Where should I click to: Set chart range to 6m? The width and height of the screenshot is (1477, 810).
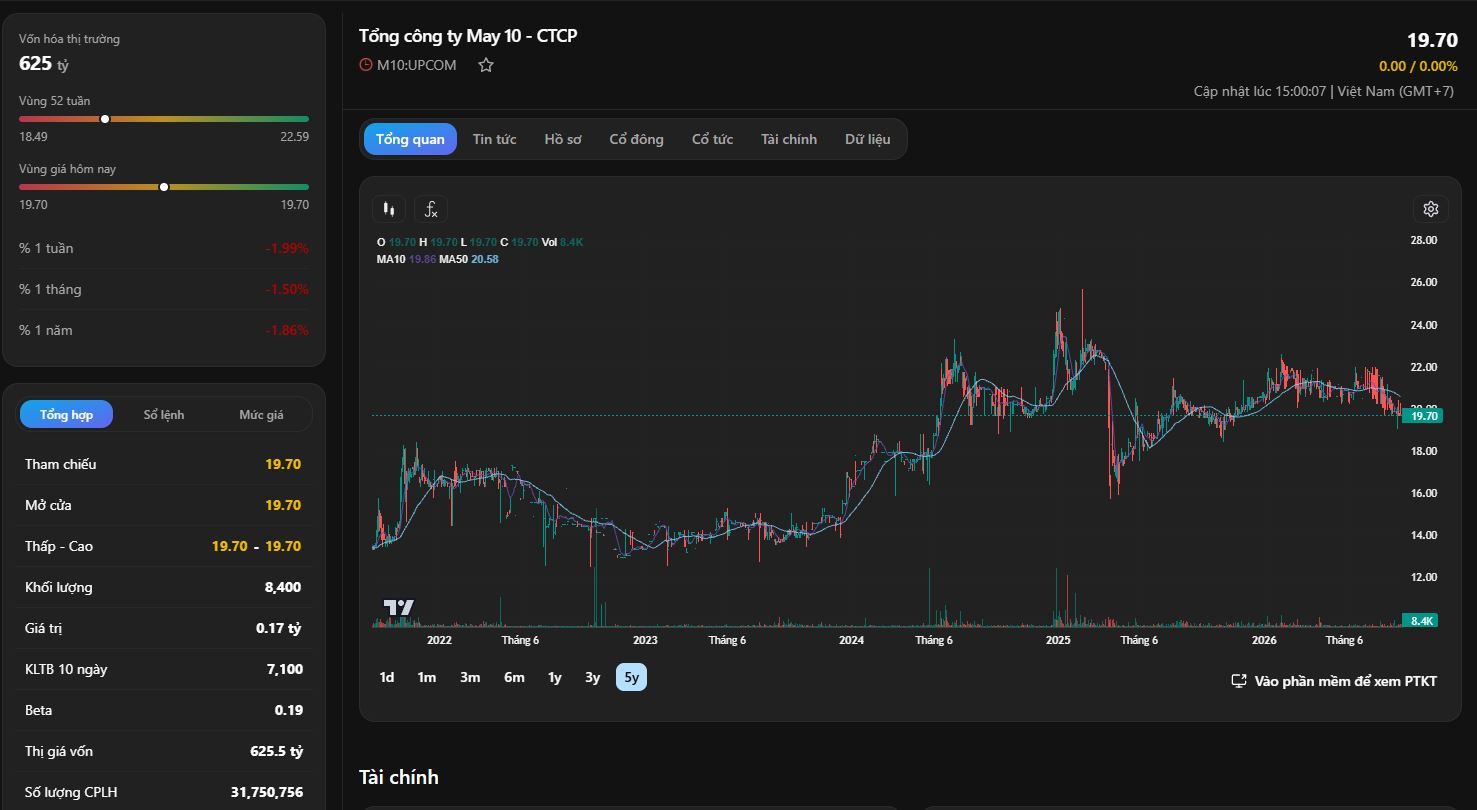(514, 677)
